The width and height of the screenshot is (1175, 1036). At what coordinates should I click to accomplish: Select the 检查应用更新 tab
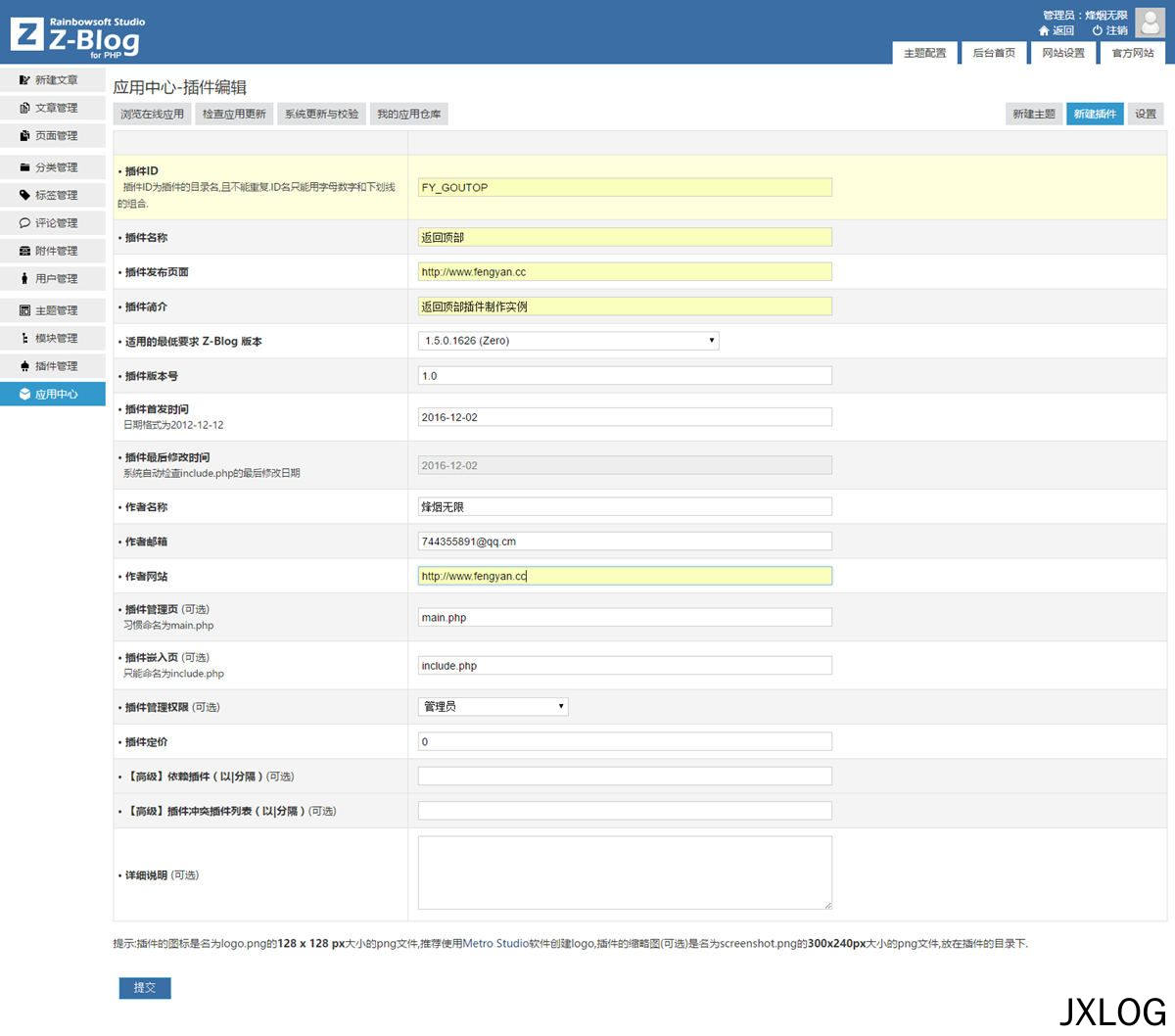tap(234, 115)
